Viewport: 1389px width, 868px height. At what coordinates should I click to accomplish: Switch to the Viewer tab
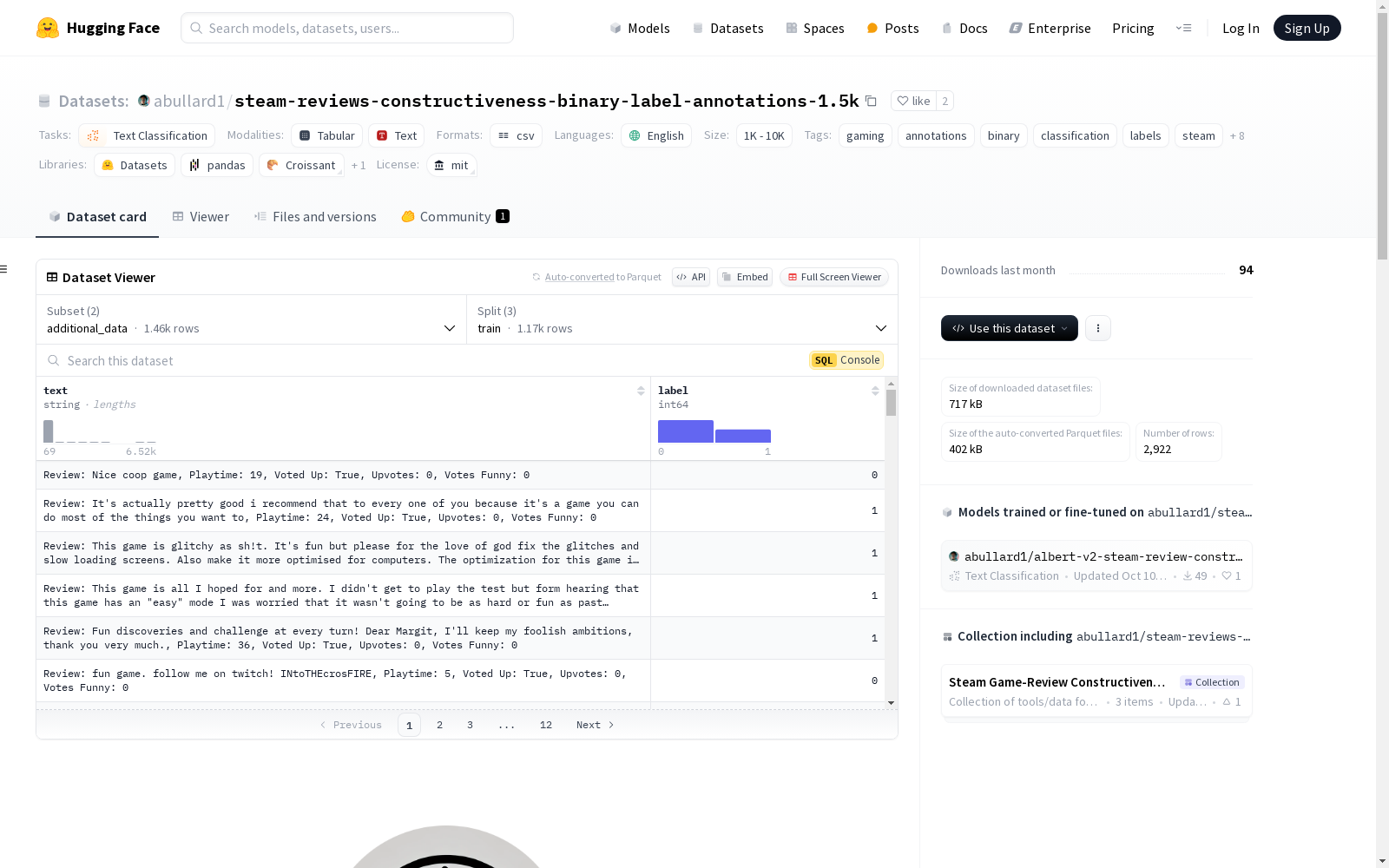coord(201,217)
